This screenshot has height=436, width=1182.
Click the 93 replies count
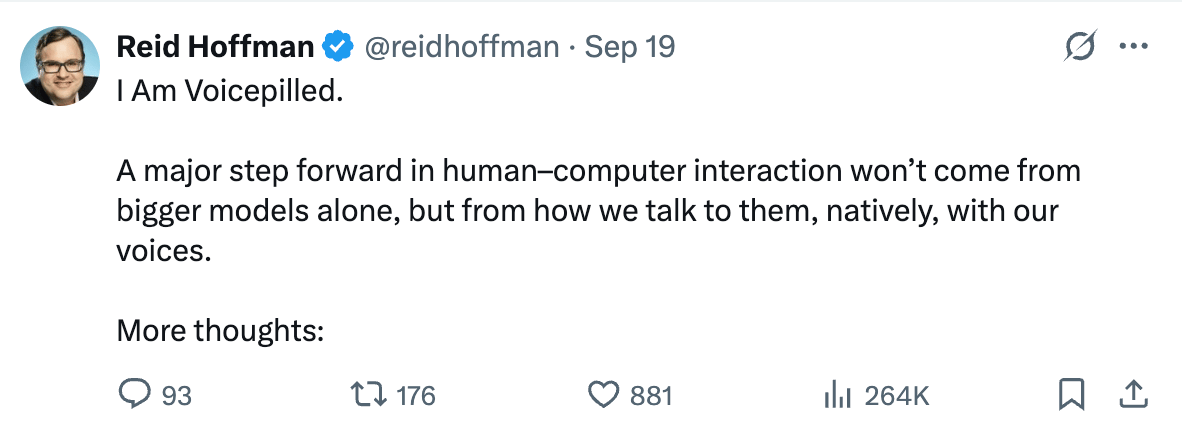176,396
